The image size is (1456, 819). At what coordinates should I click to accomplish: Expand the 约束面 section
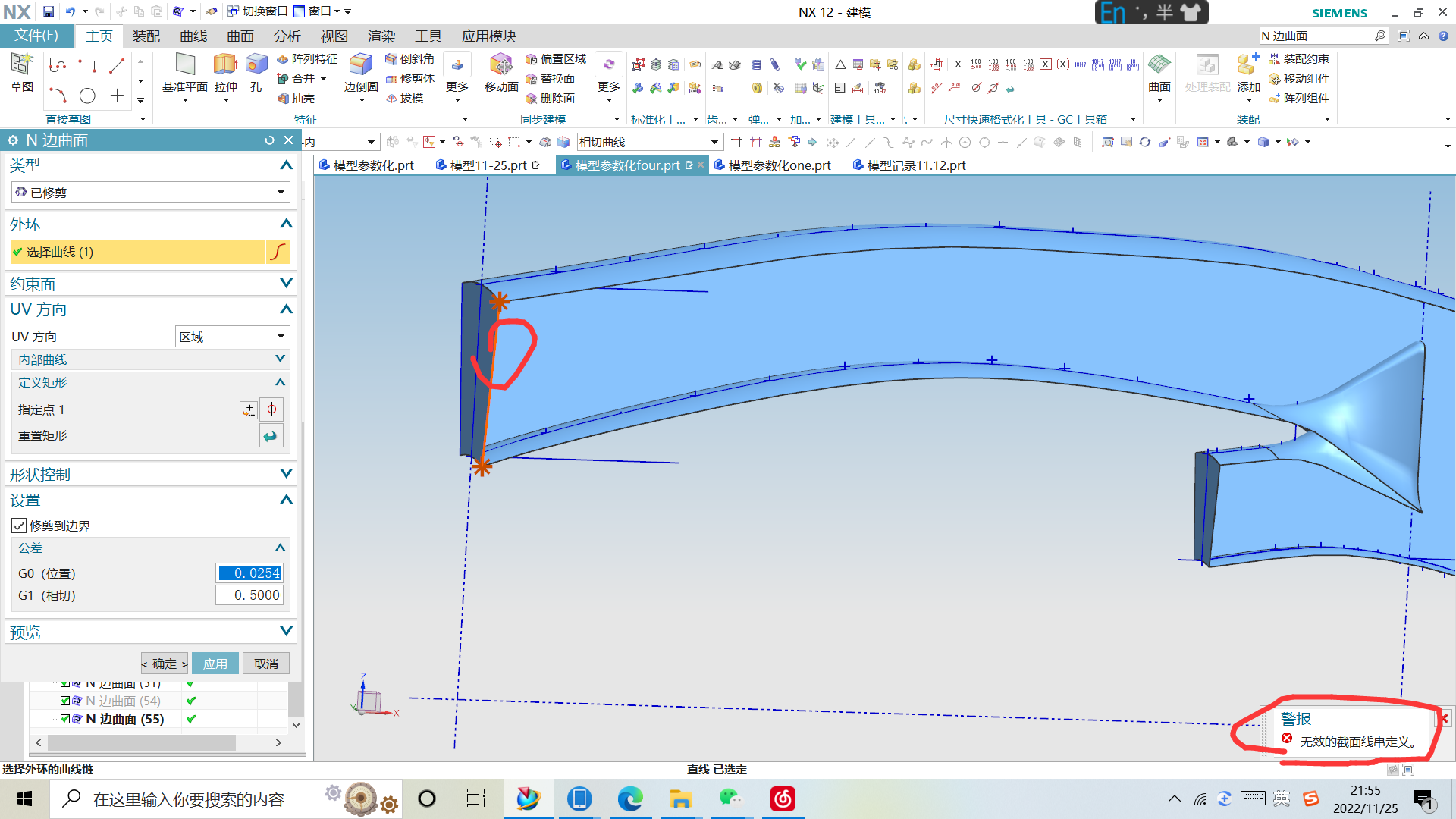coord(286,283)
